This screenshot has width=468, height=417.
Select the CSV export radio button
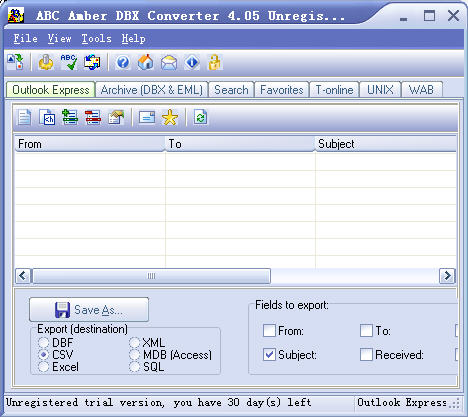[43, 355]
